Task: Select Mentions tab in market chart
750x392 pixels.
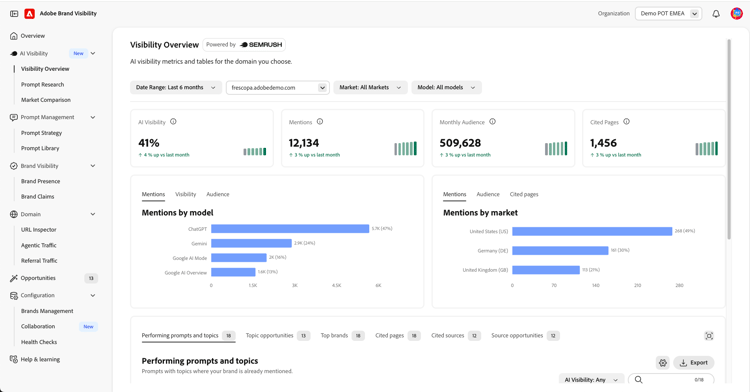Action: click(x=454, y=194)
